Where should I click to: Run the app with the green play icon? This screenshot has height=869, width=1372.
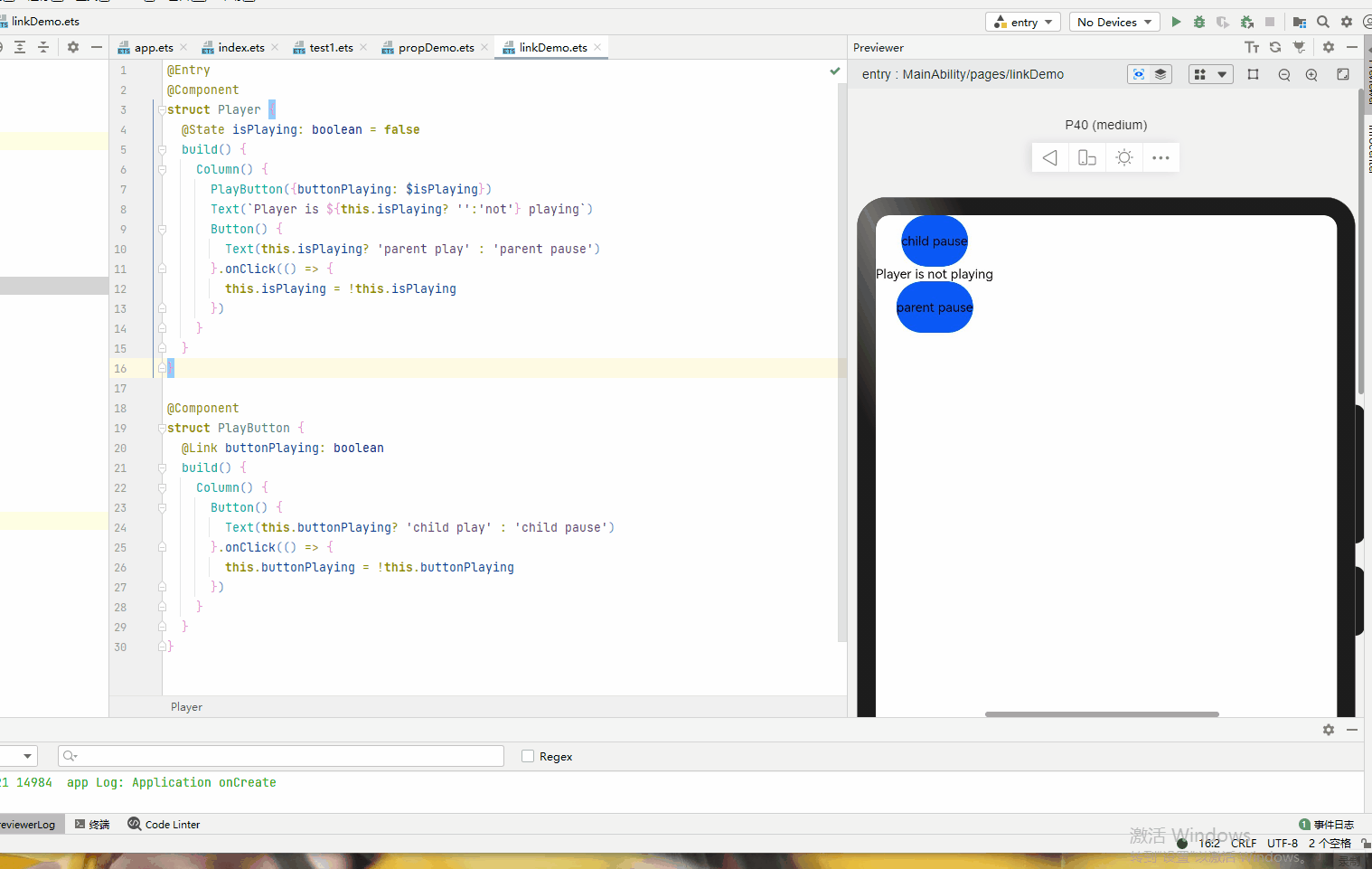(1176, 22)
